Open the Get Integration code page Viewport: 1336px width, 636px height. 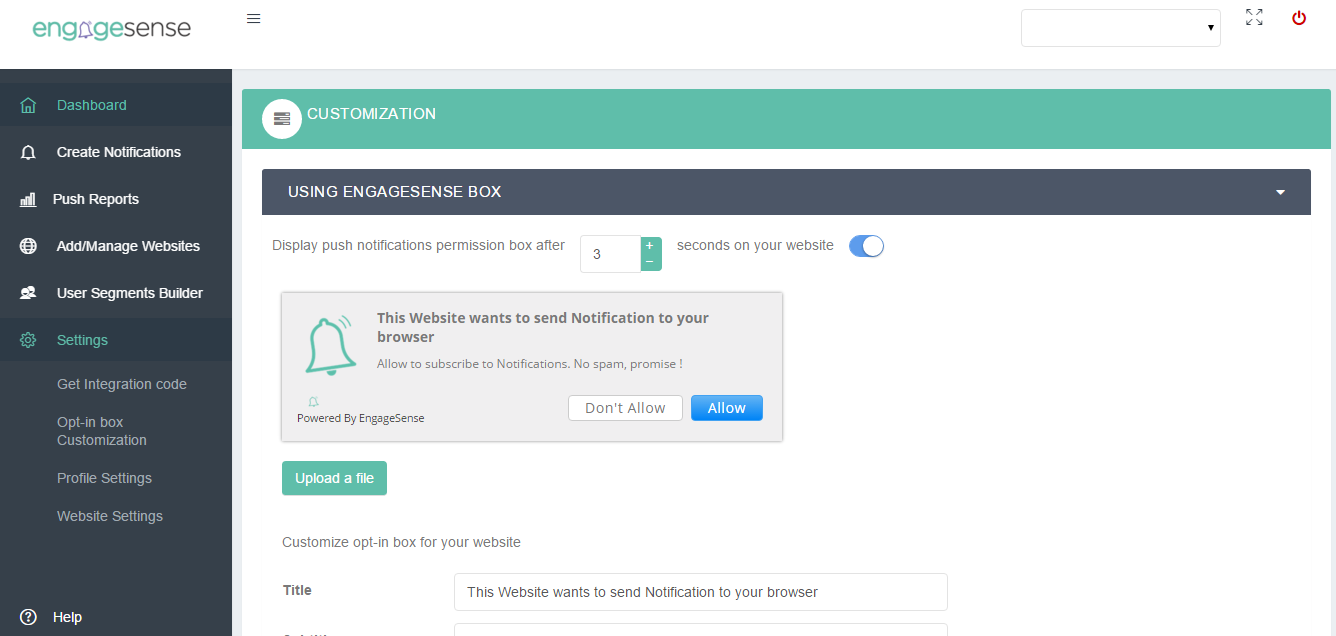coord(122,384)
